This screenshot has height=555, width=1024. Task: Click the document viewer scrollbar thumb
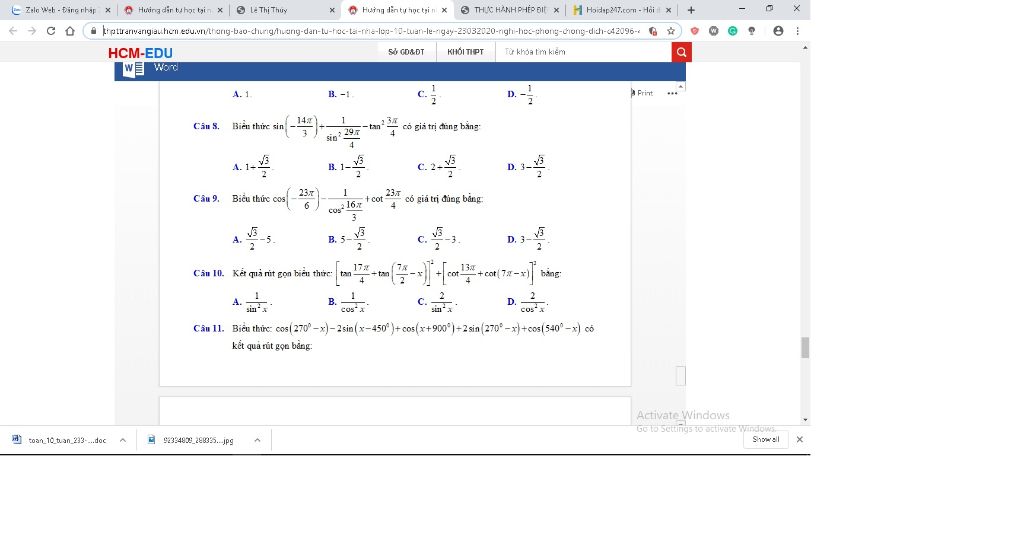click(680, 375)
